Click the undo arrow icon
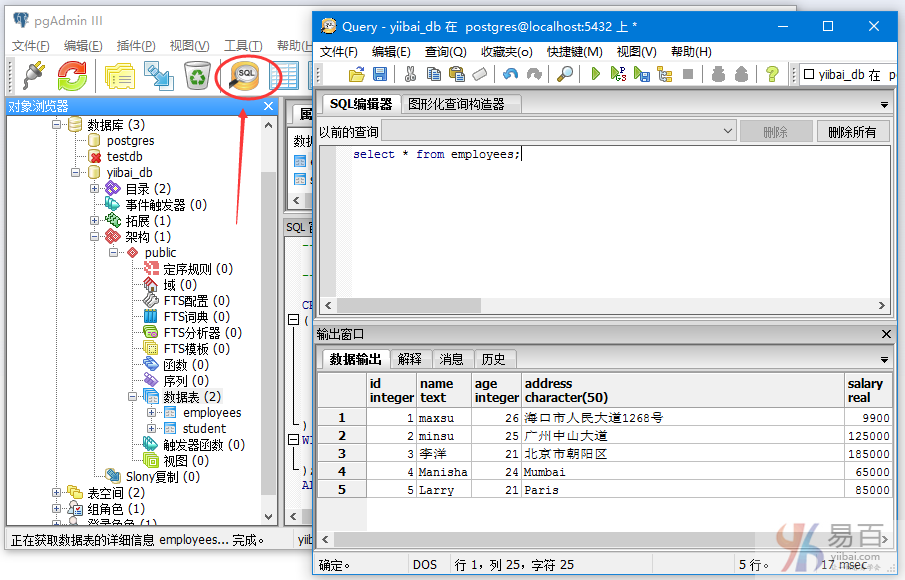 click(510, 73)
